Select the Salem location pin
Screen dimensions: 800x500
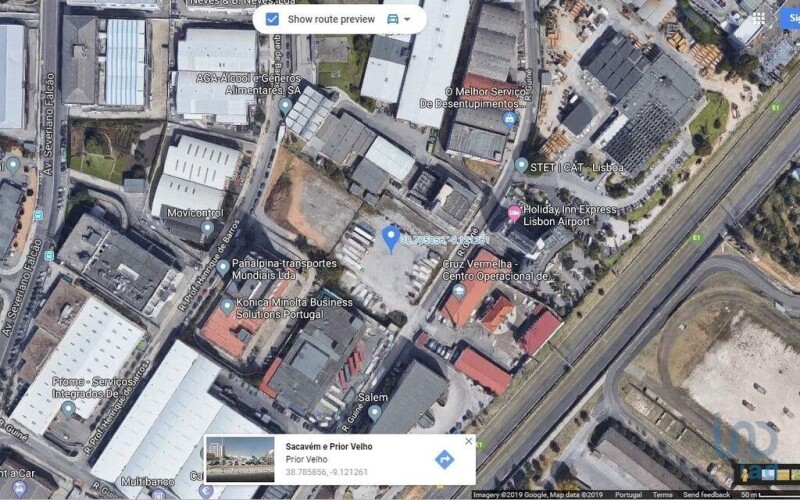tap(374, 413)
